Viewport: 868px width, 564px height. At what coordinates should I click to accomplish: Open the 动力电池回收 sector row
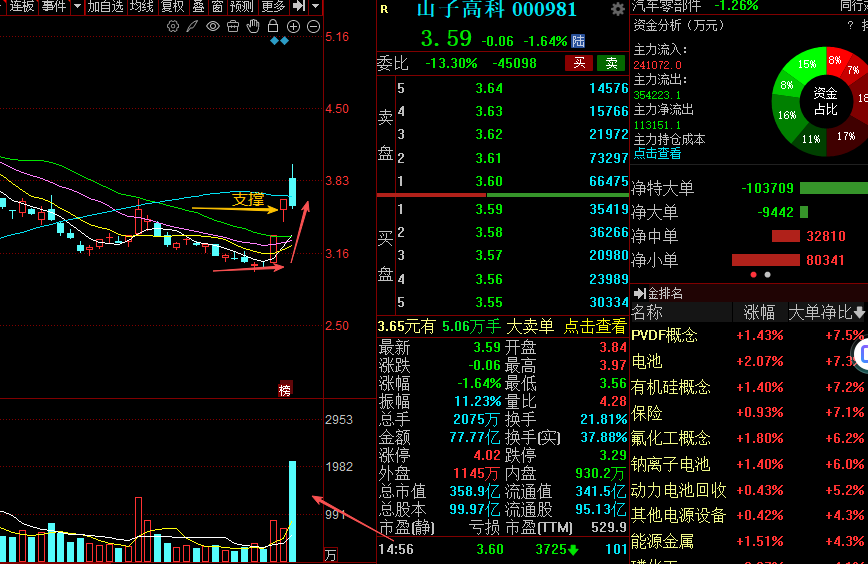[749, 490]
